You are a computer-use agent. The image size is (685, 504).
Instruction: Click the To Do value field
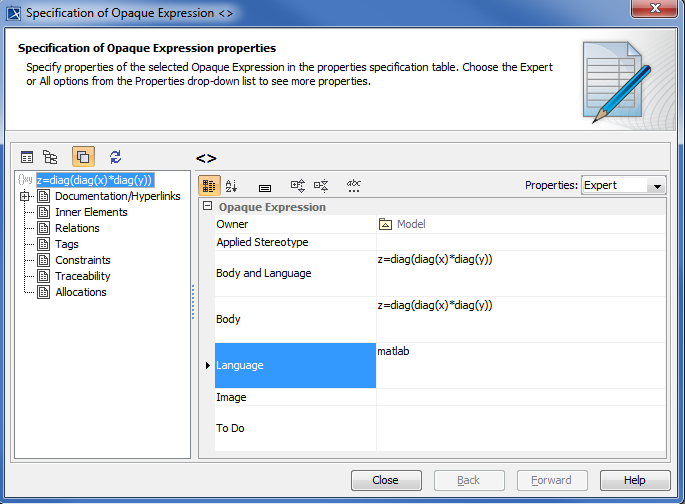pyautogui.click(x=521, y=428)
